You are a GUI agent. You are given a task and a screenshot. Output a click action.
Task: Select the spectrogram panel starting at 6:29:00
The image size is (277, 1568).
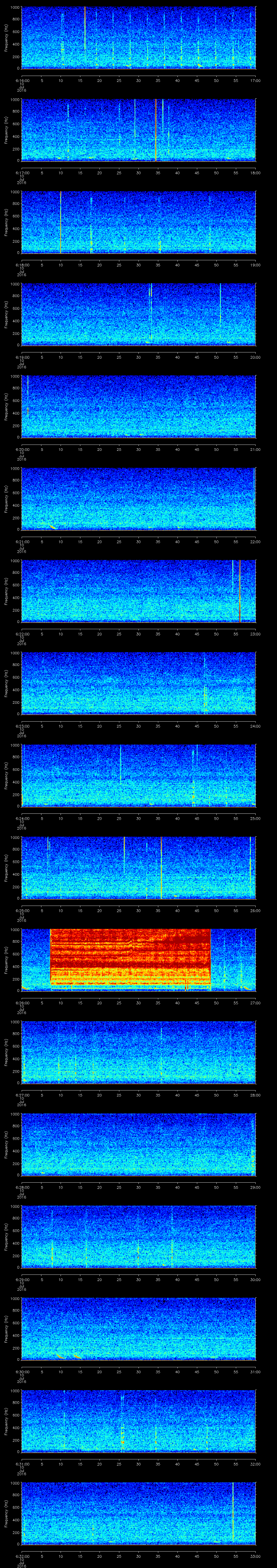[x=138, y=1237]
